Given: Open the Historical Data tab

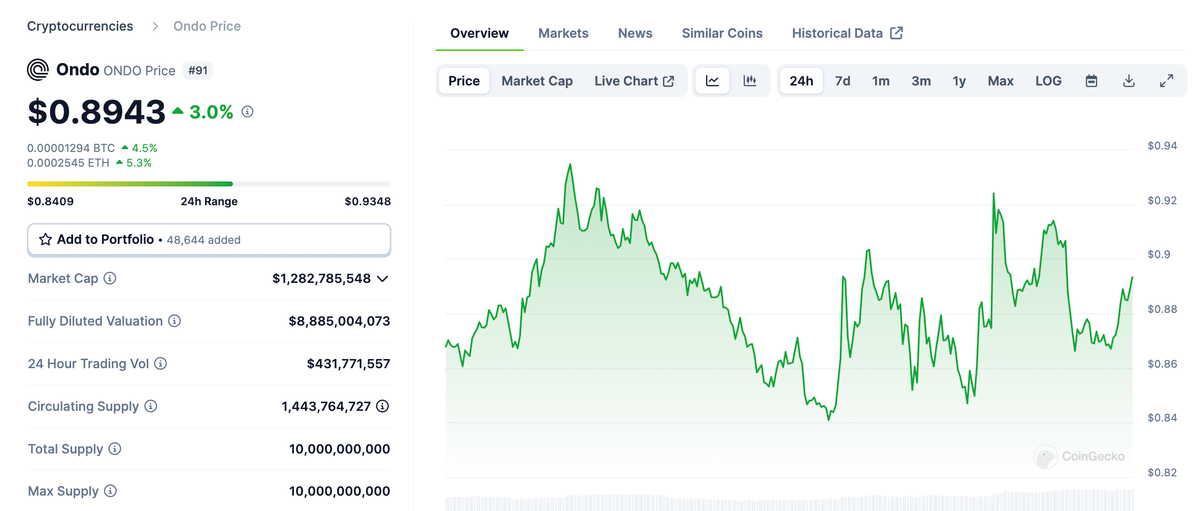Looking at the screenshot, I should (847, 33).
